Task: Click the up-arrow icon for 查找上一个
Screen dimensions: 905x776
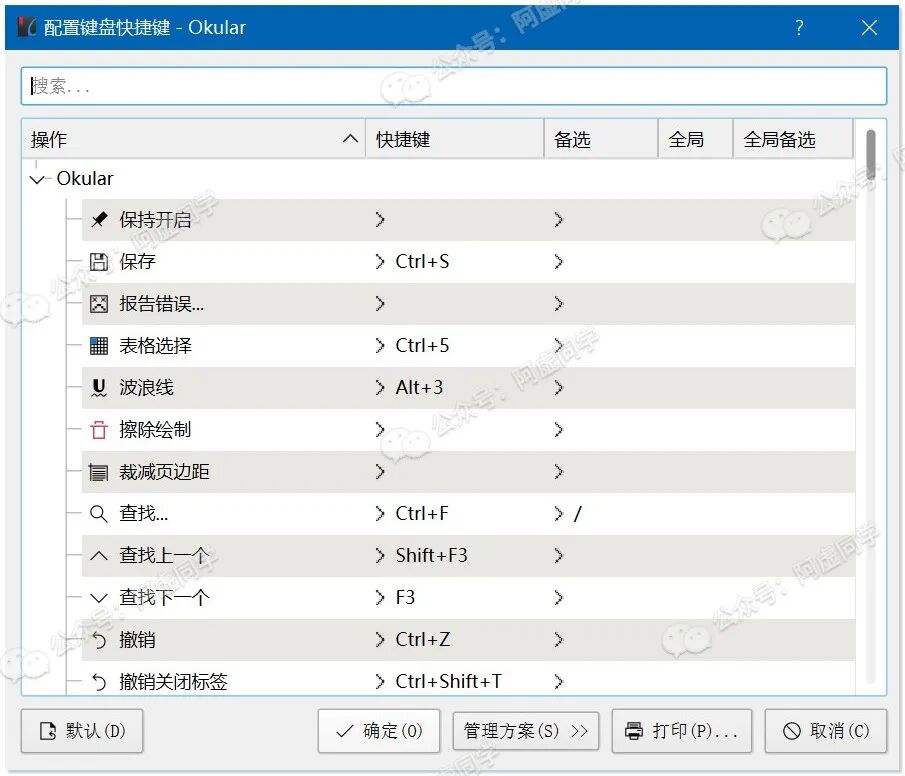Action: 99,555
